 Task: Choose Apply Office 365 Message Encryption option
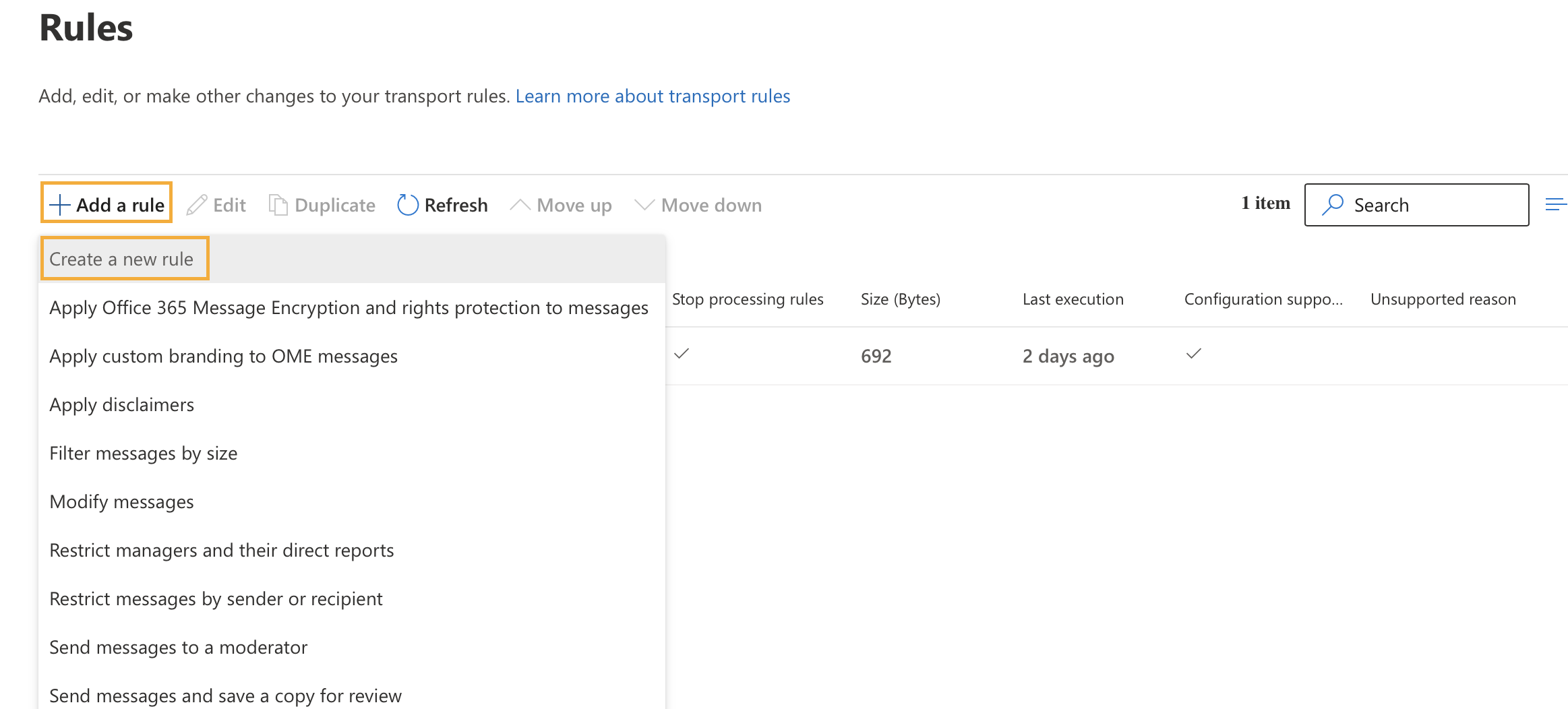tap(349, 307)
